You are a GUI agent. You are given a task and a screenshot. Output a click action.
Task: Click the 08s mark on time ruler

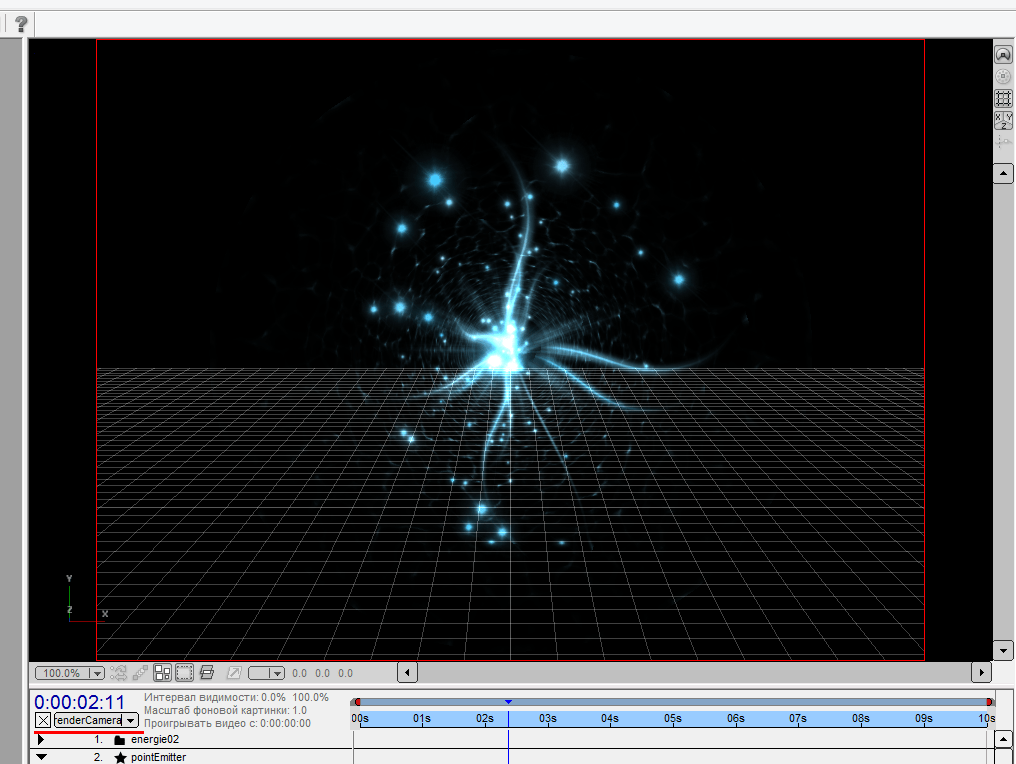tap(860, 718)
